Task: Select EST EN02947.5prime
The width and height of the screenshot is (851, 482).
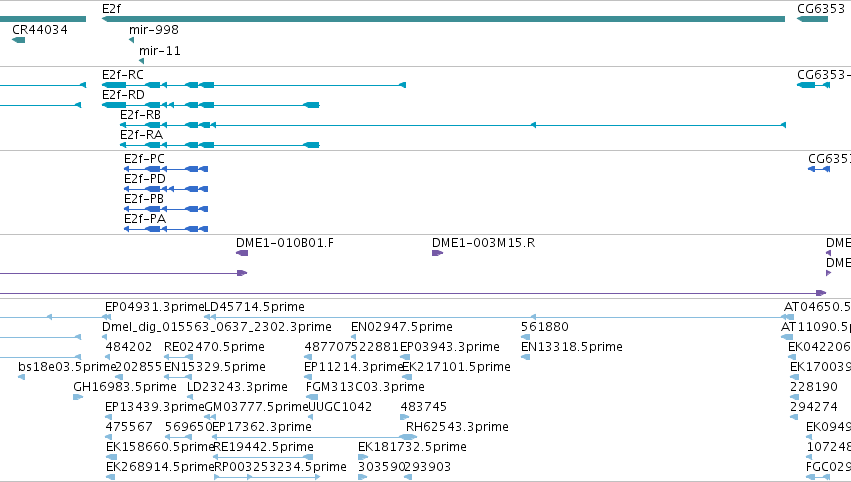Action: point(402,327)
